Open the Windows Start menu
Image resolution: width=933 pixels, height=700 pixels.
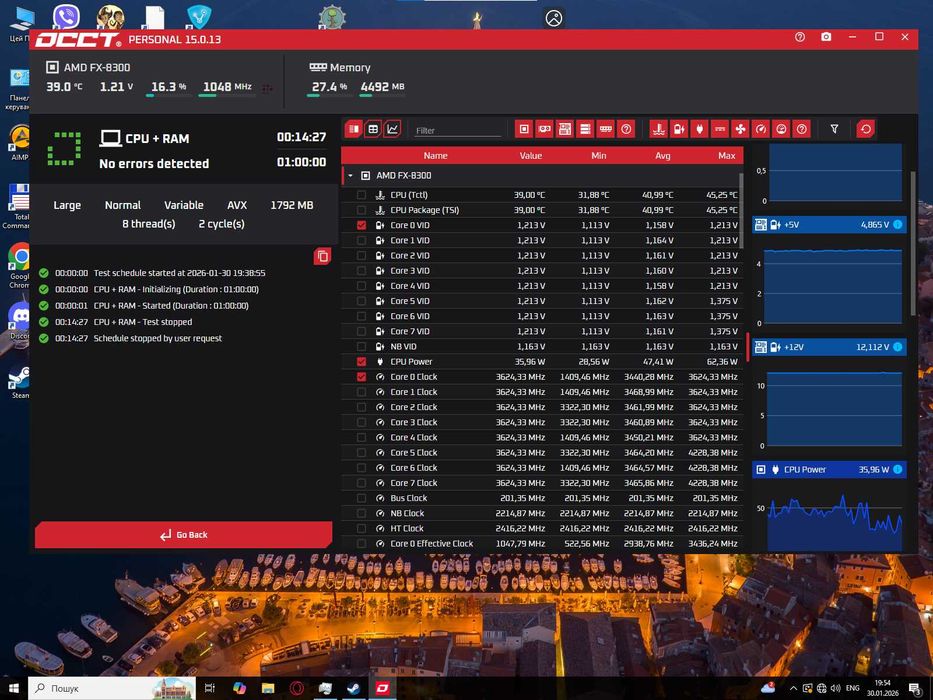click(x=14, y=688)
